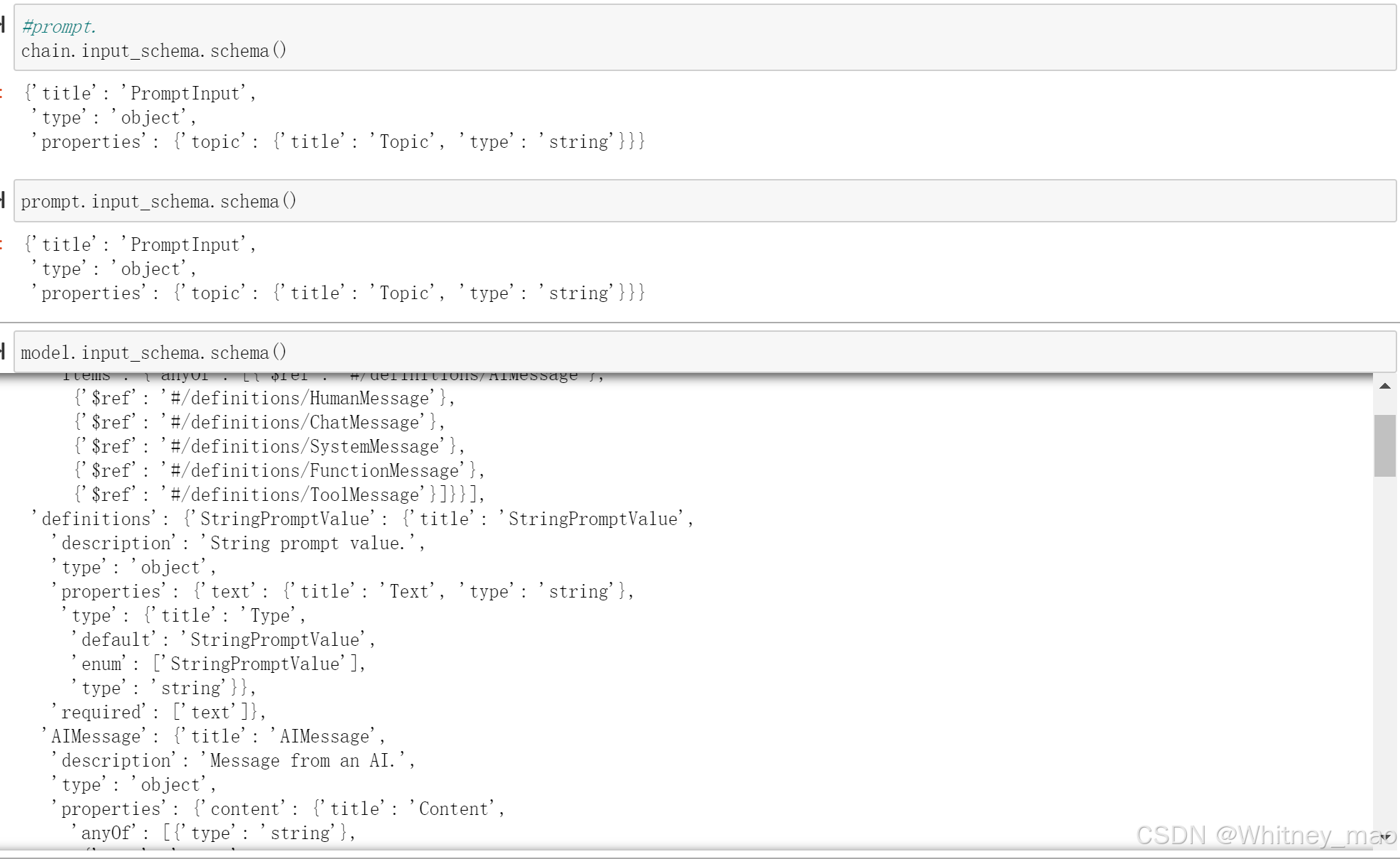Screen dimensions: 1400x859
Task: Click the 'definitions' StringPromptValue line
Action: point(362,519)
